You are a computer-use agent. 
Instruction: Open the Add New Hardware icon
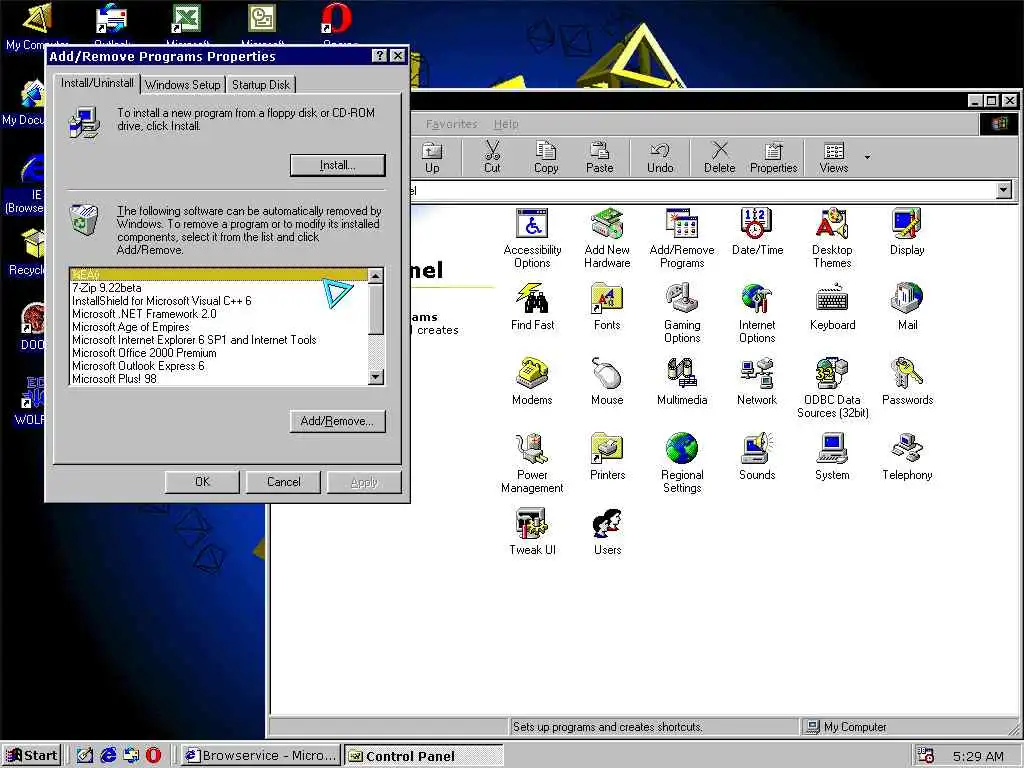click(x=607, y=238)
